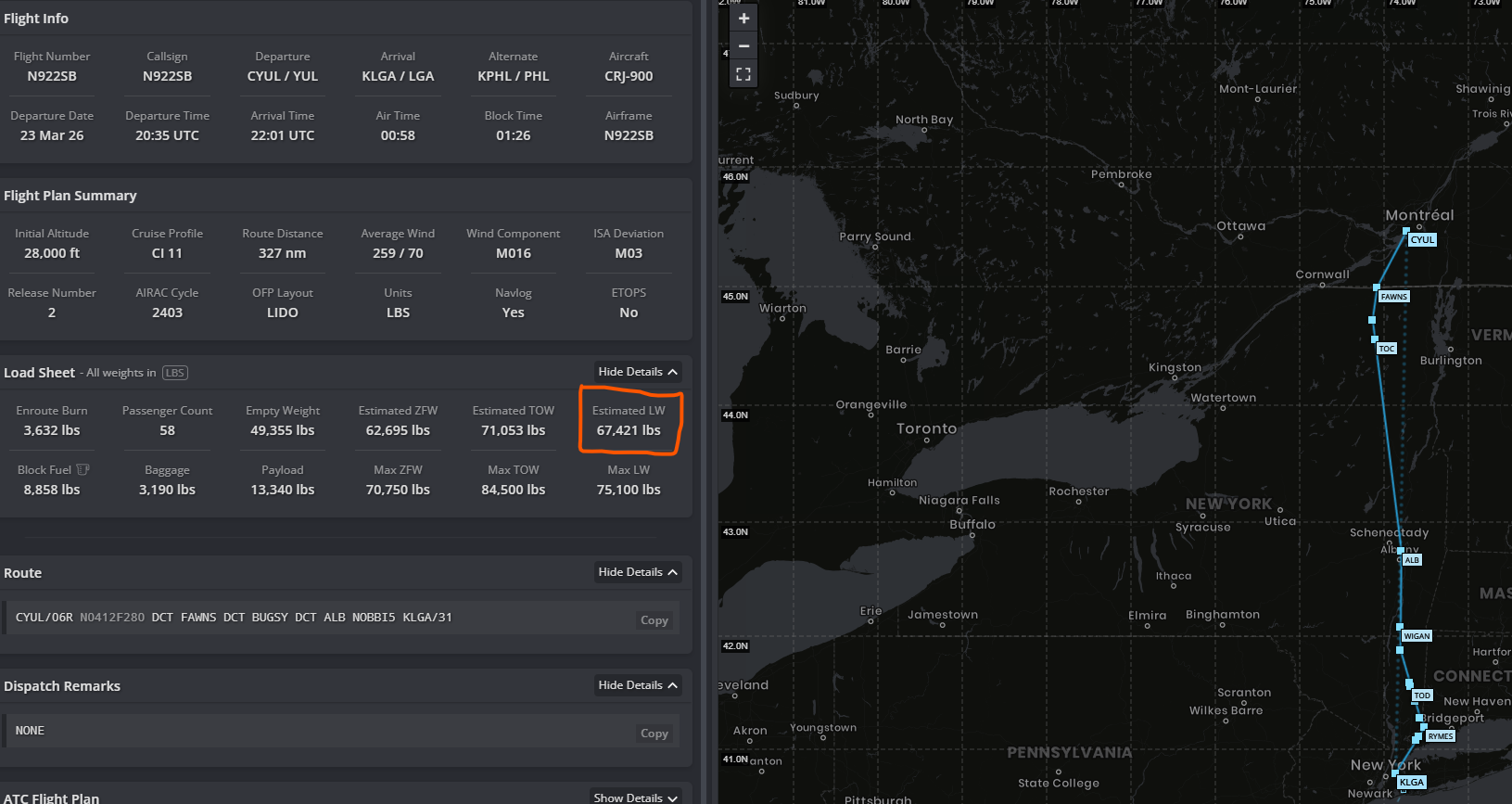Image resolution: width=1512 pixels, height=804 pixels.
Task: Click the route distance 327 nm
Action: pyautogui.click(x=283, y=253)
